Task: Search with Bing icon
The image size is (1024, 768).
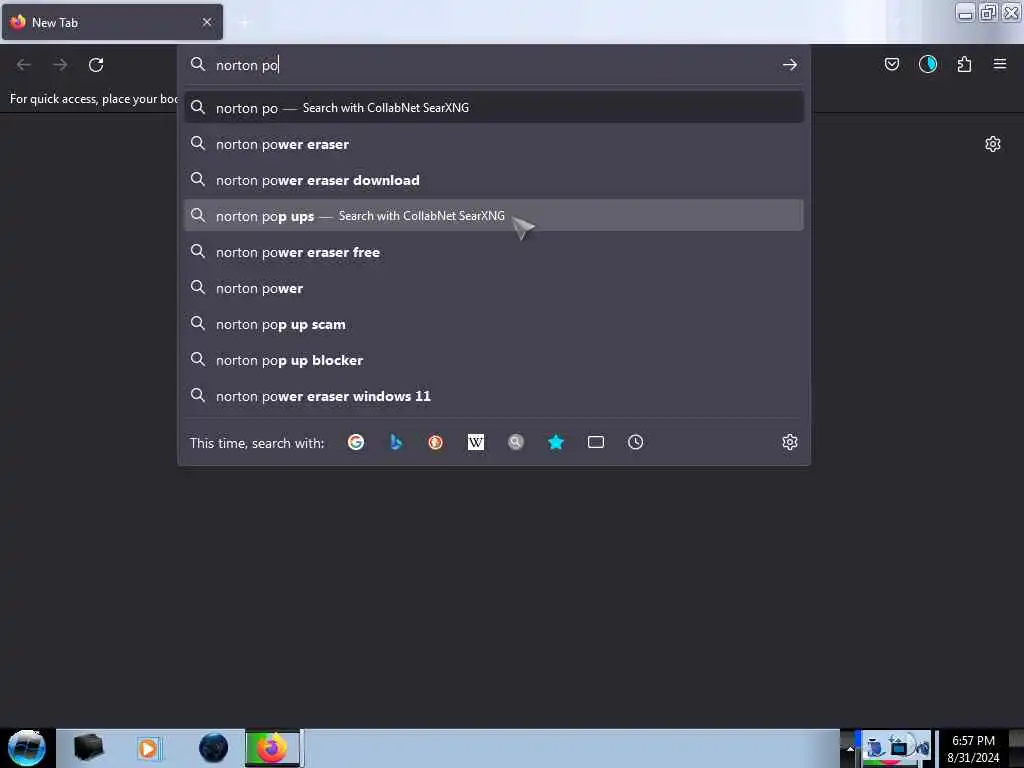Action: tap(396, 442)
